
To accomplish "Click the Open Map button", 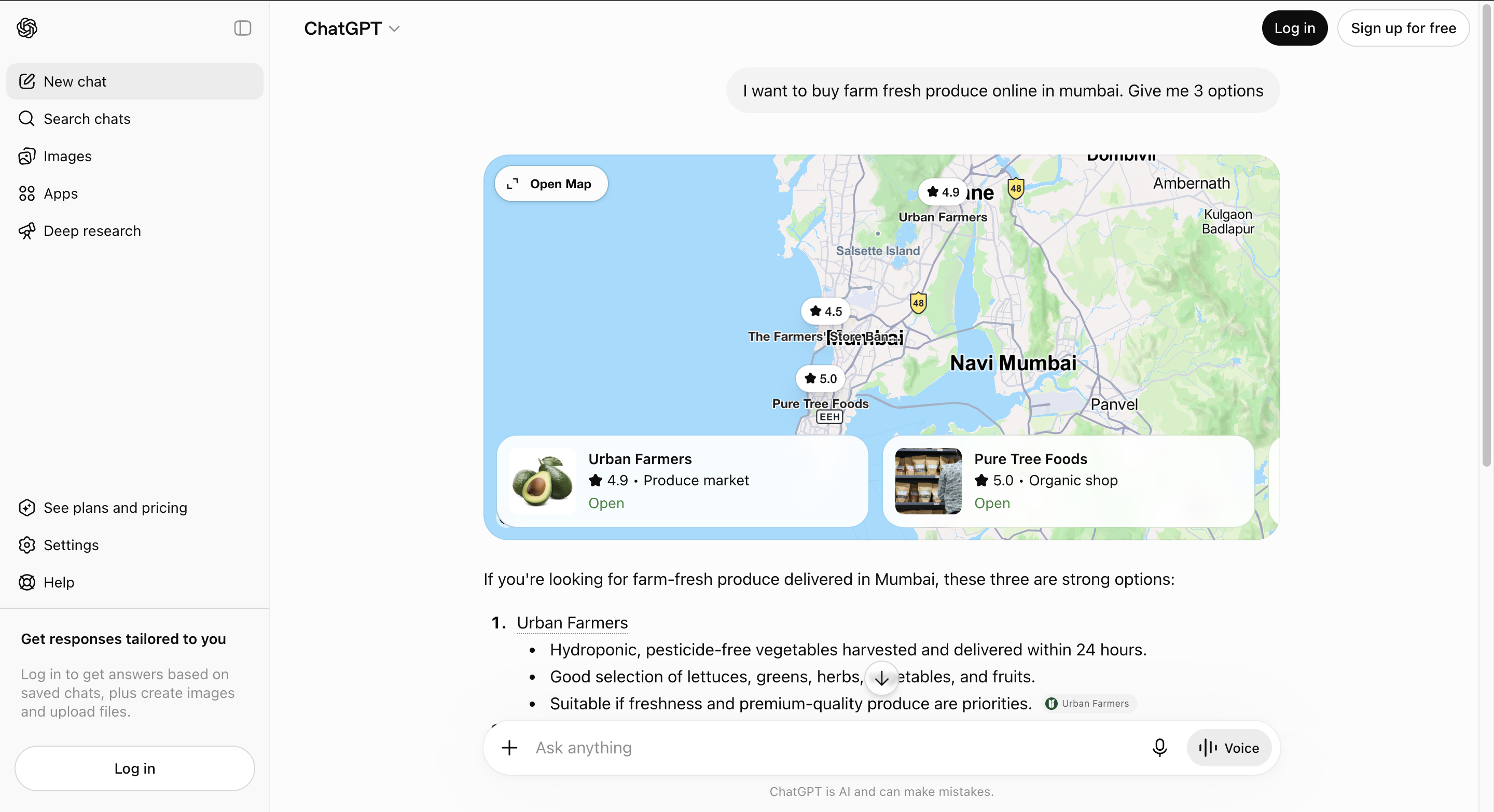I will 550,184.
